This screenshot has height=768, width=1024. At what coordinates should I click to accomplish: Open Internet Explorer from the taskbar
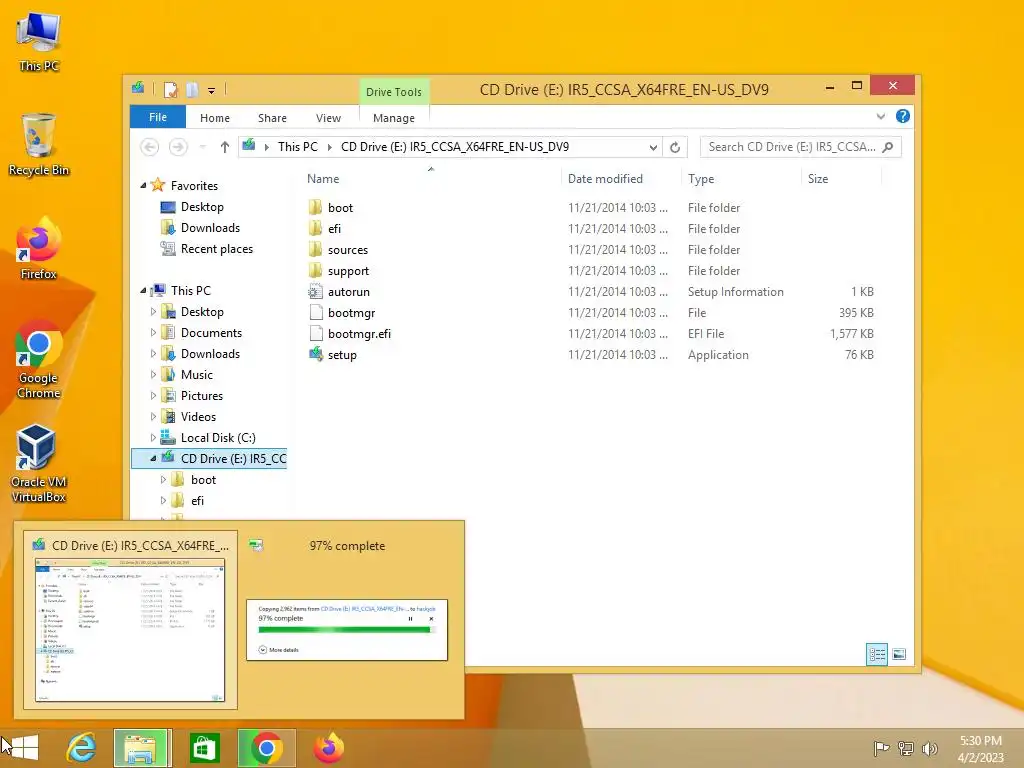click(82, 748)
